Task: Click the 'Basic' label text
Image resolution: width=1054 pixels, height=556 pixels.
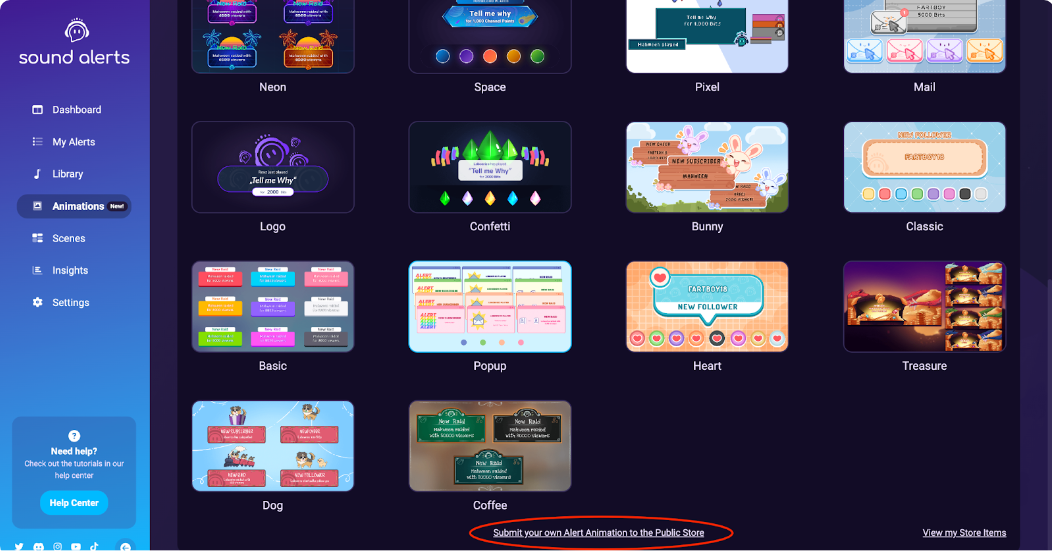Action: click(273, 366)
